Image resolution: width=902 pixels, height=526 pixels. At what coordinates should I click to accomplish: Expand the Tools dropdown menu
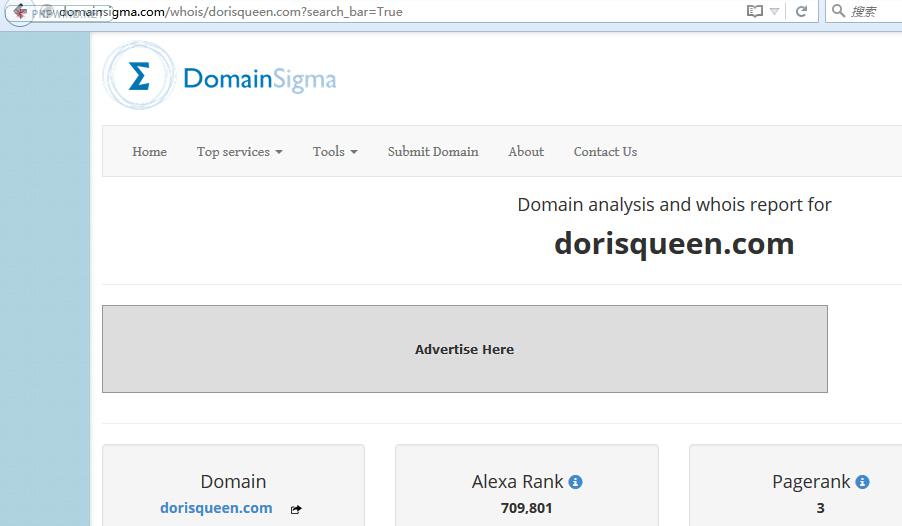pyautogui.click(x=335, y=152)
